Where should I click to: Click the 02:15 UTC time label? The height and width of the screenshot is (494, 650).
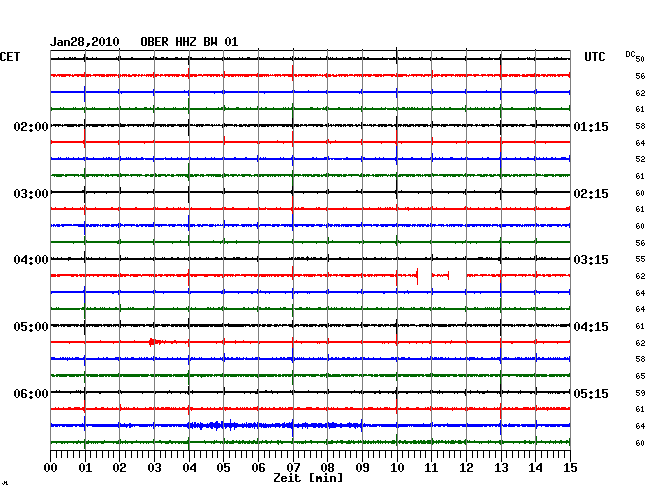(x=591, y=194)
